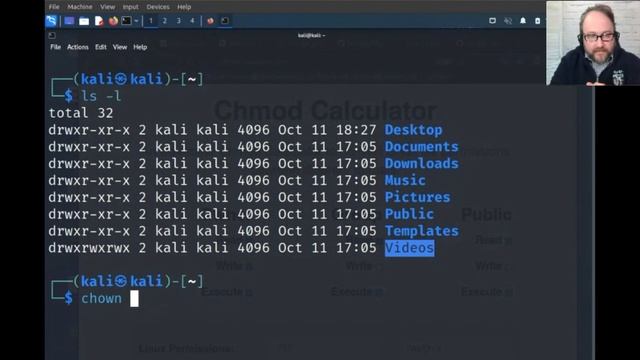Viewport: 640px width, 360px height.
Task: Click the terminal cursor block after chown
Action: [x=134, y=298]
